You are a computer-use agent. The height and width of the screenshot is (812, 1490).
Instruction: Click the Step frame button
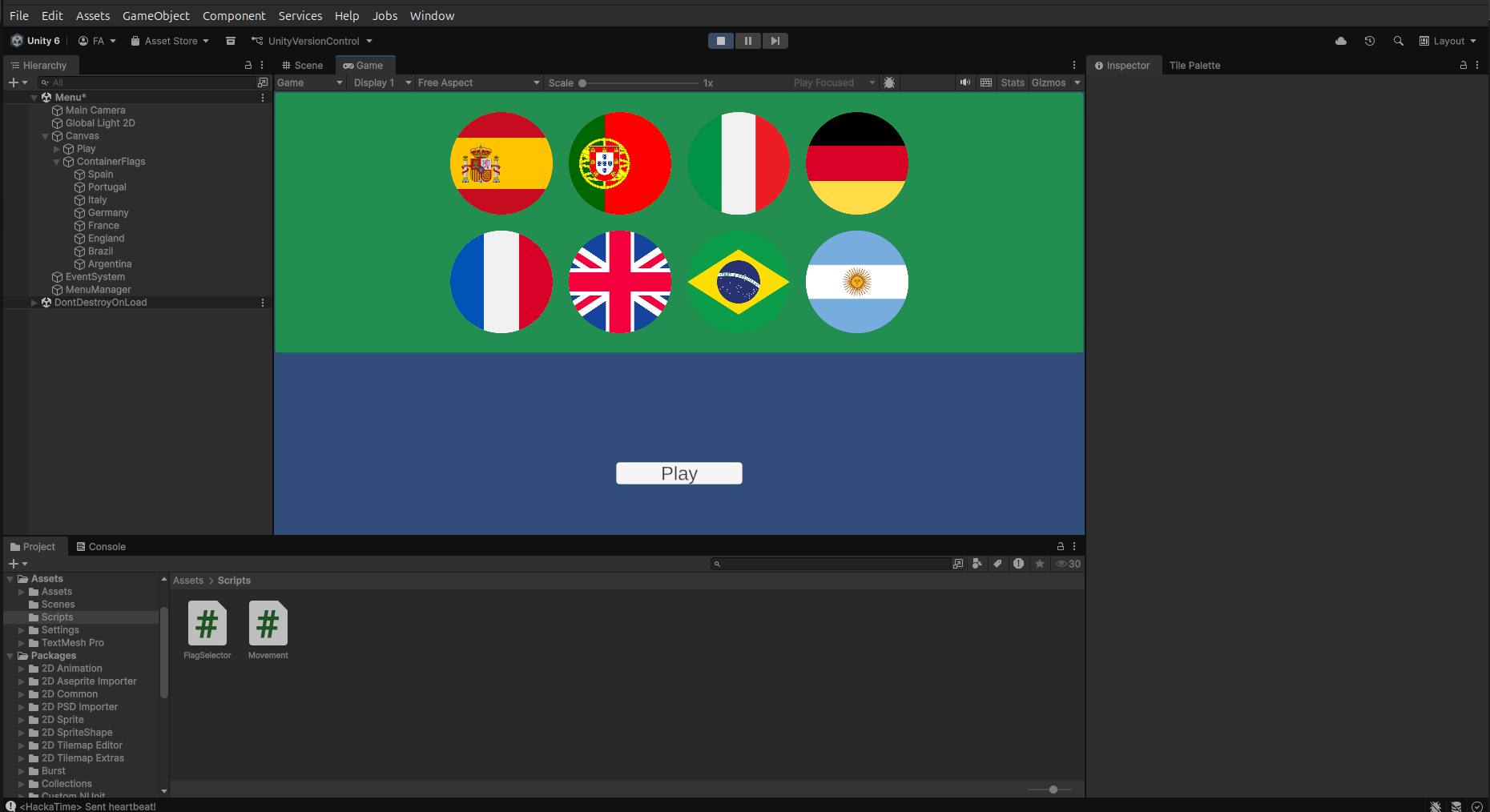pyautogui.click(x=775, y=41)
